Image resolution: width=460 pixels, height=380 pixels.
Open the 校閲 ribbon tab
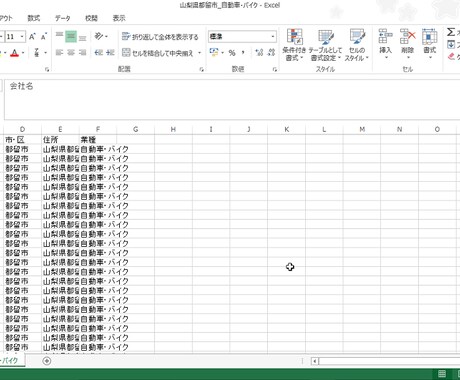[91, 18]
